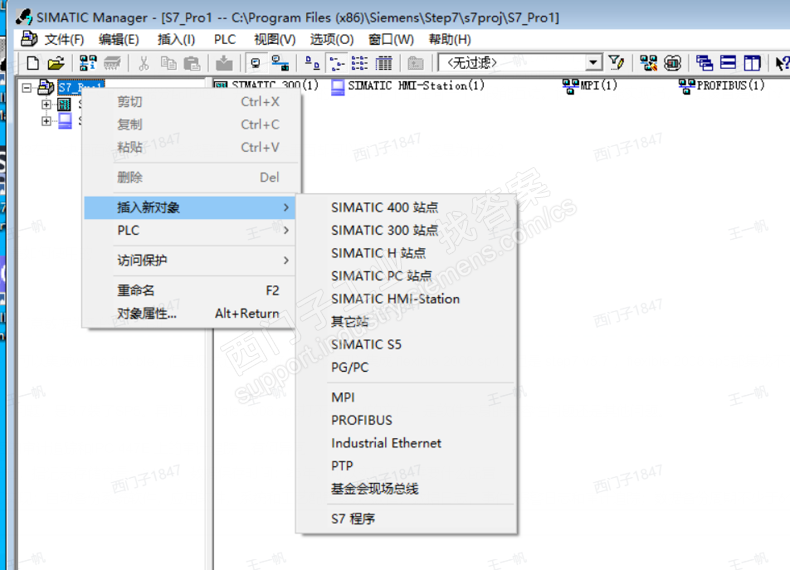
Task: Select the PROFIBUS(1) network object
Action: [722, 86]
